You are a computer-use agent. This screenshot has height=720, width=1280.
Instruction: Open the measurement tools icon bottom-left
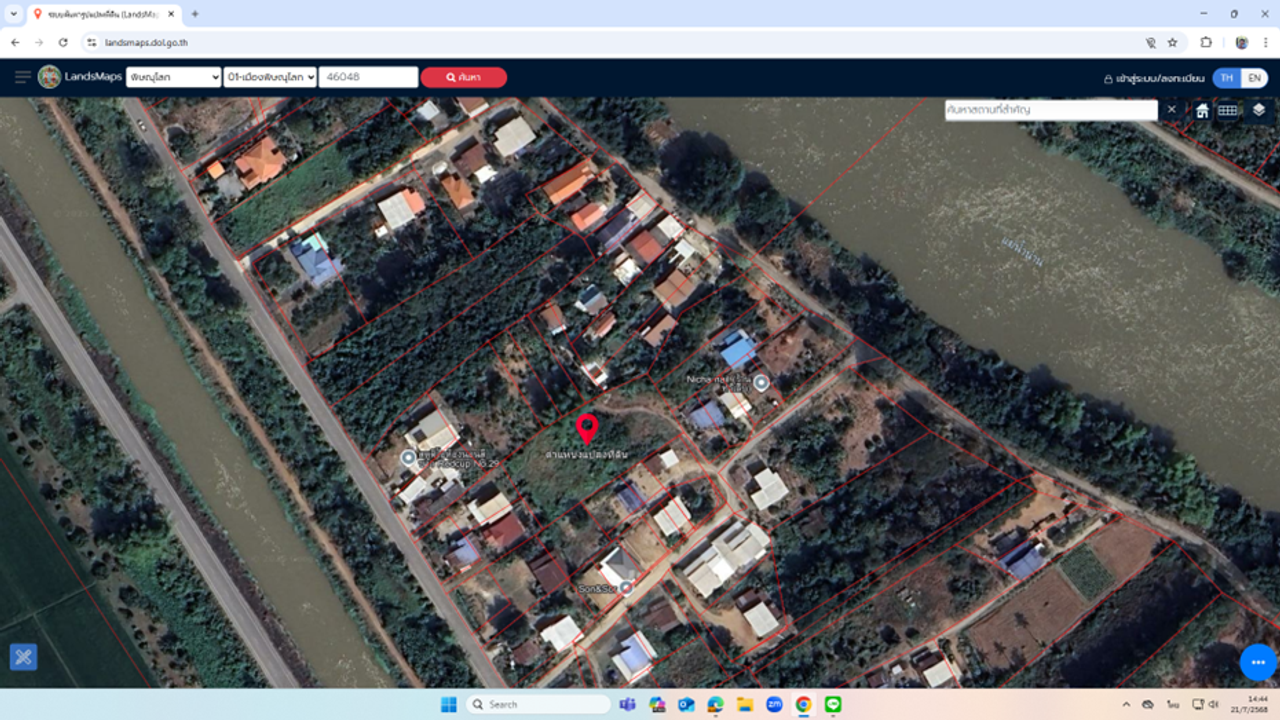[23, 657]
